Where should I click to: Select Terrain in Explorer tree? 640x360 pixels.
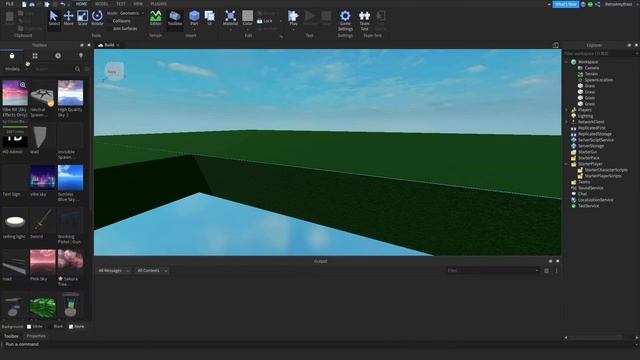point(591,74)
